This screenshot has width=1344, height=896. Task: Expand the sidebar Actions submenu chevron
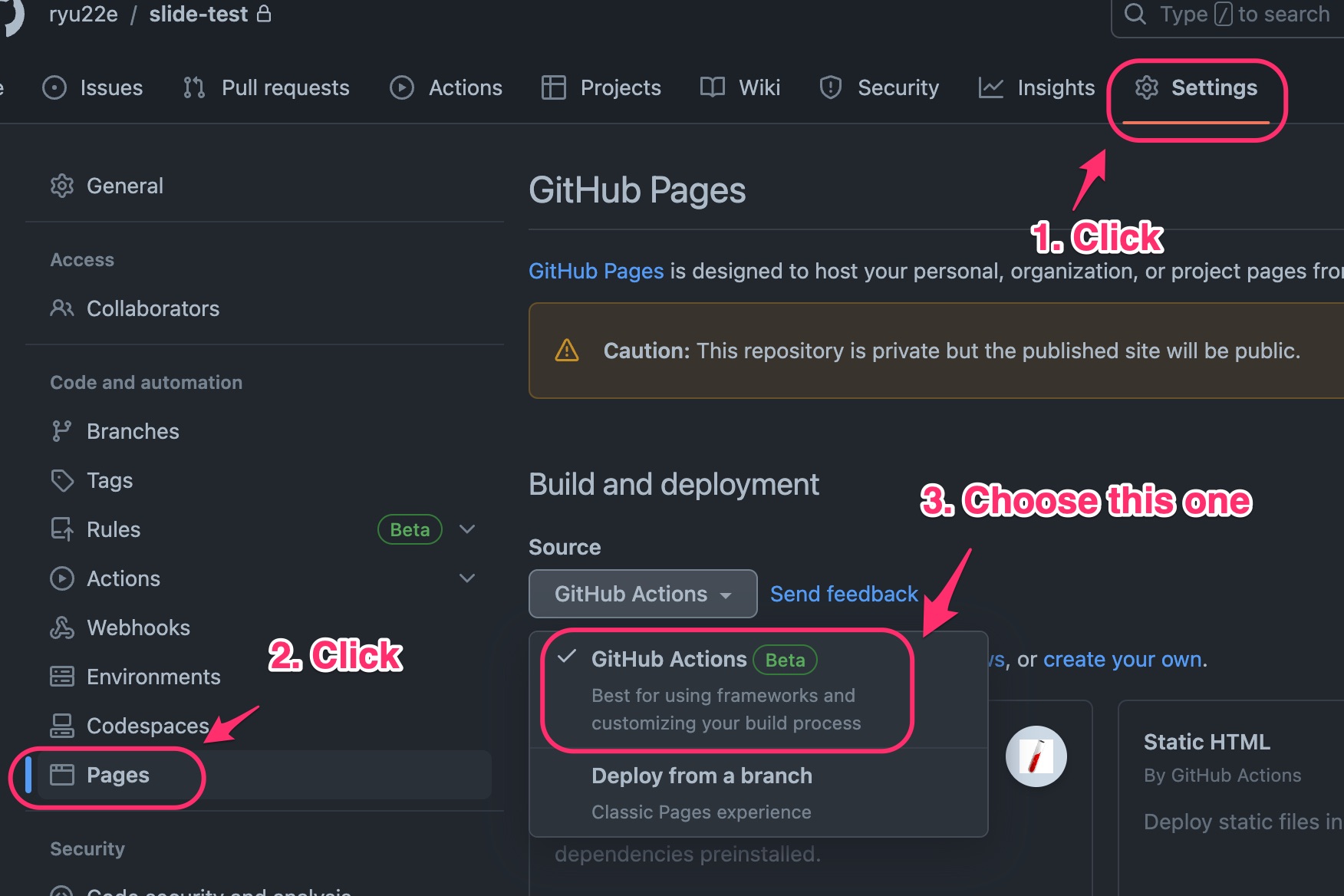point(467,578)
